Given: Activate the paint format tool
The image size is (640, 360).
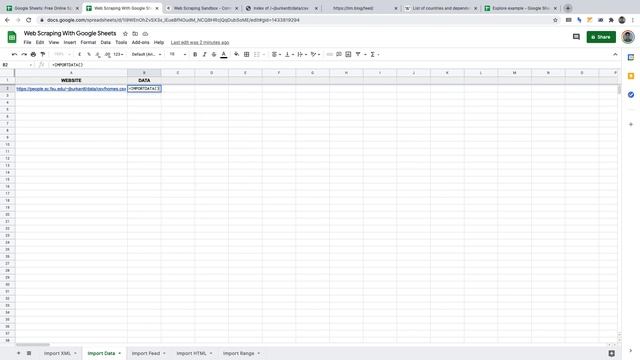Looking at the screenshot, I should click(43, 54).
